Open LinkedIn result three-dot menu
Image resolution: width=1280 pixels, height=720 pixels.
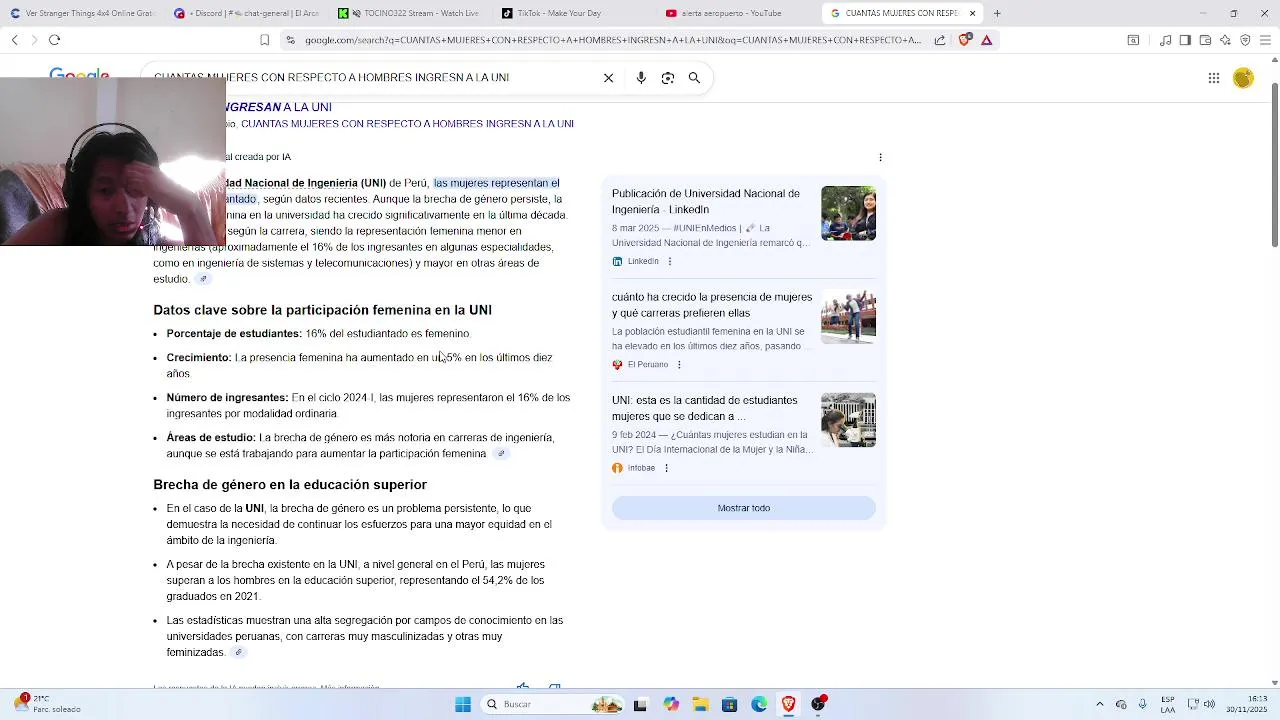(669, 261)
